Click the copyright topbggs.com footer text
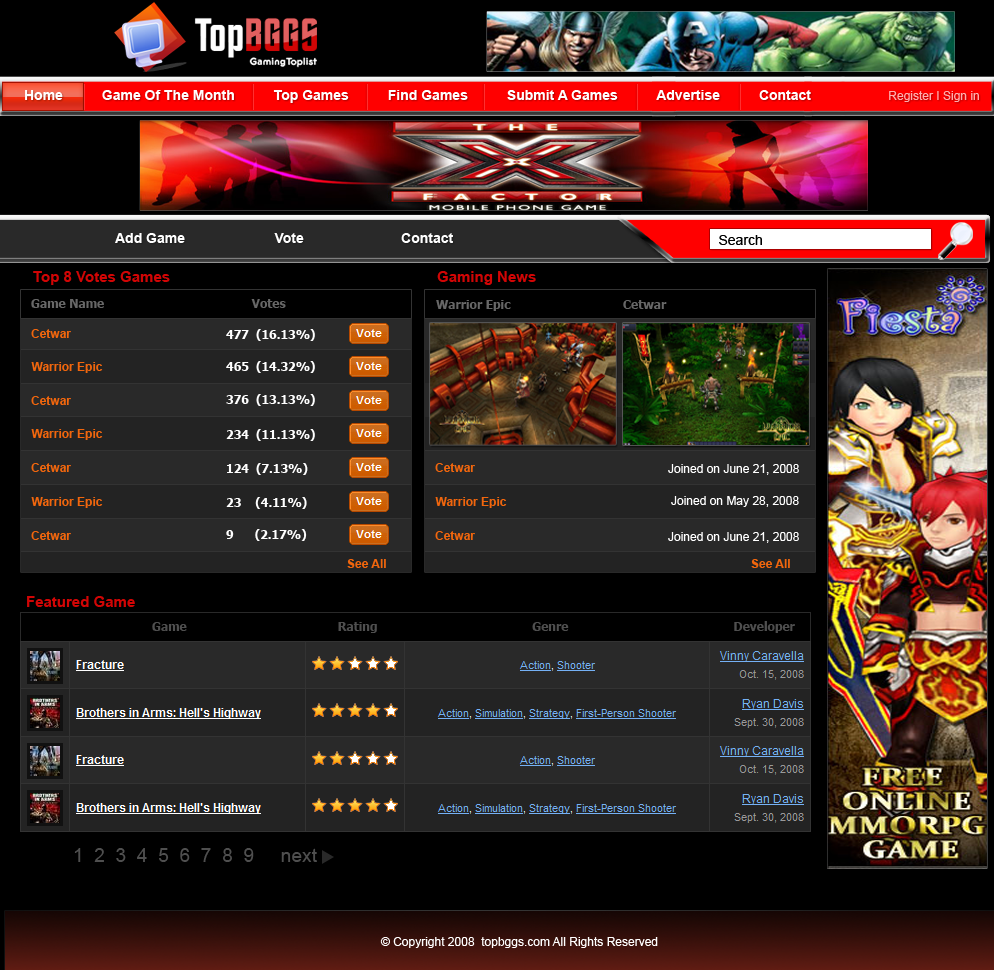The height and width of the screenshot is (970, 994). click(x=519, y=941)
